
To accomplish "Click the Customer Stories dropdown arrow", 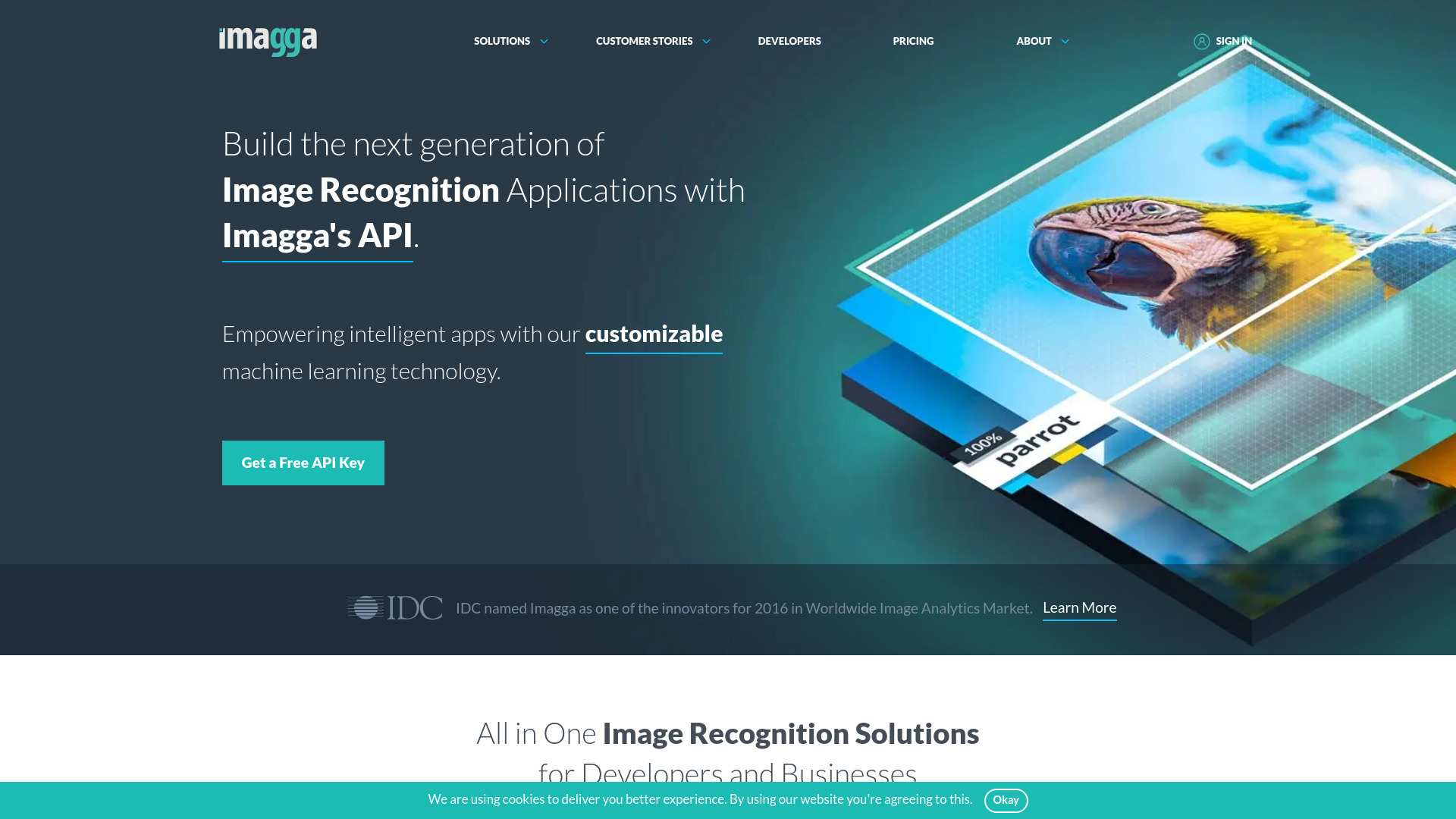I will 707,41.
